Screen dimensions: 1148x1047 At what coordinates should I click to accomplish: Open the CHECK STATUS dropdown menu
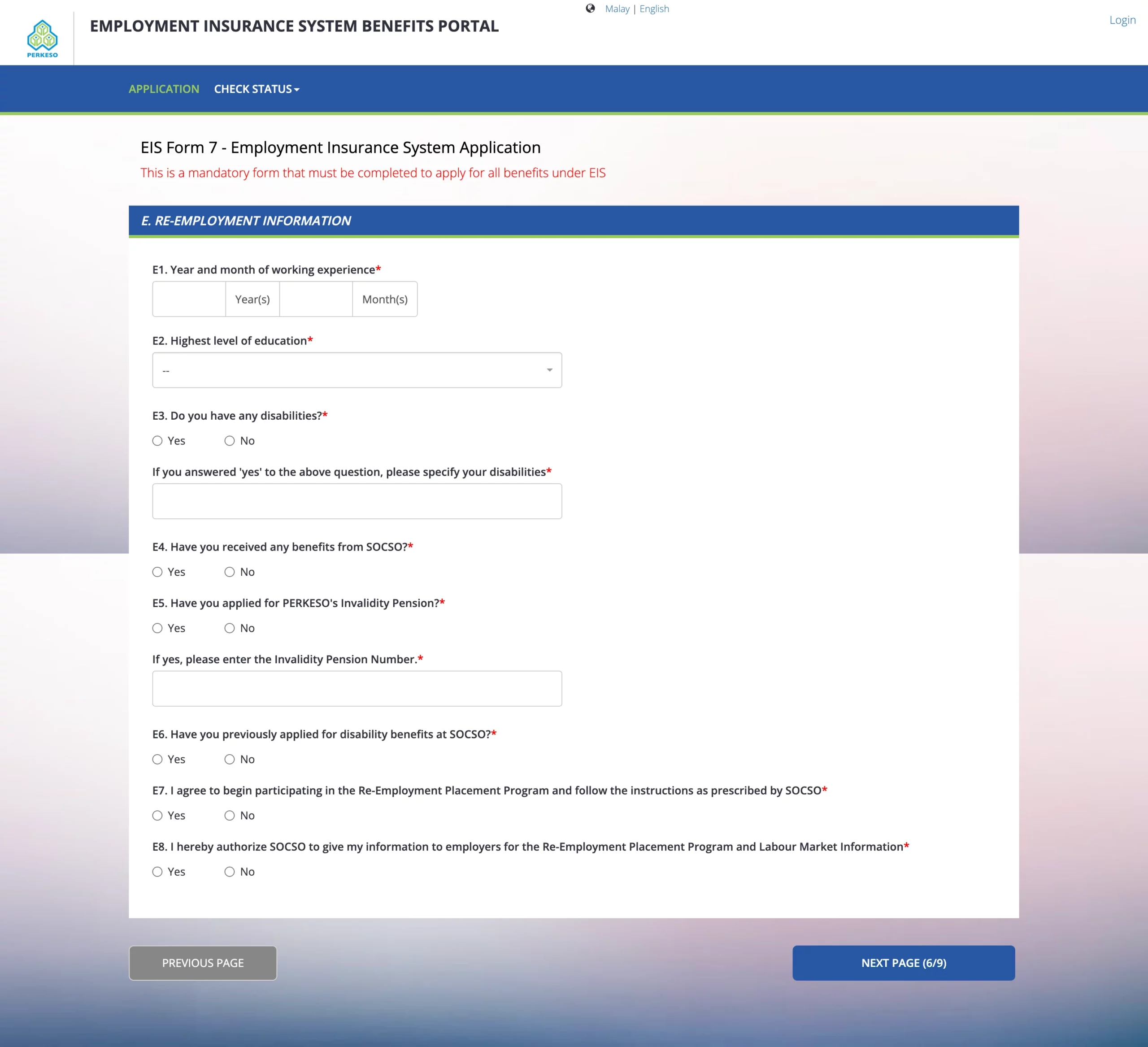click(256, 89)
